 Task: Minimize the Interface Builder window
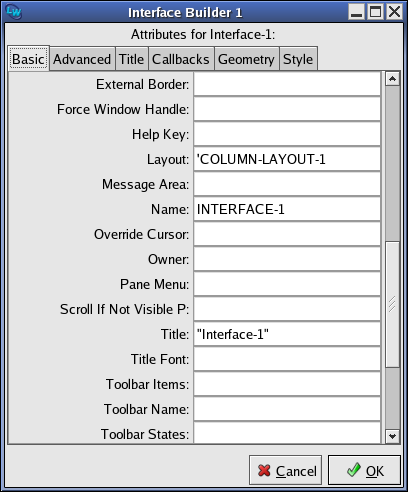coord(356,12)
